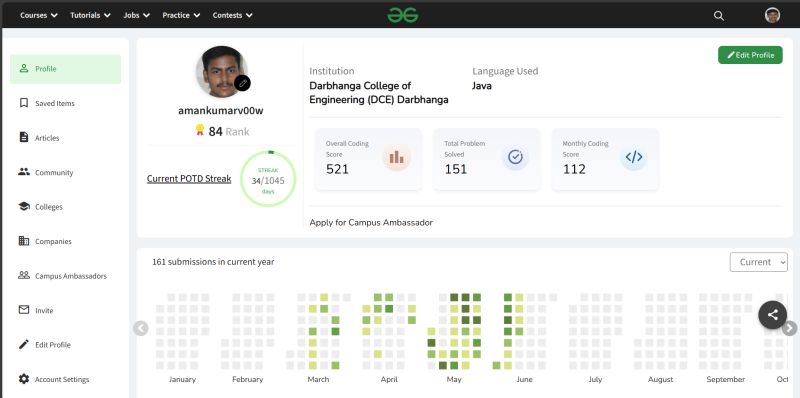
Task: Click the Monthly Coding Score card
Action: pyautogui.click(x=605, y=160)
